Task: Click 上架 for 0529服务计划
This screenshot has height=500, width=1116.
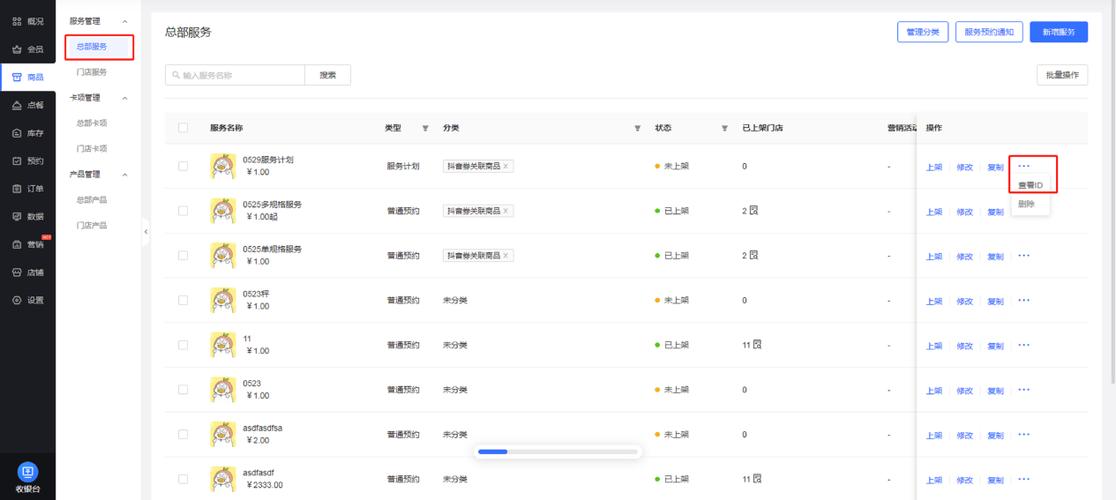Action: pyautogui.click(x=934, y=167)
